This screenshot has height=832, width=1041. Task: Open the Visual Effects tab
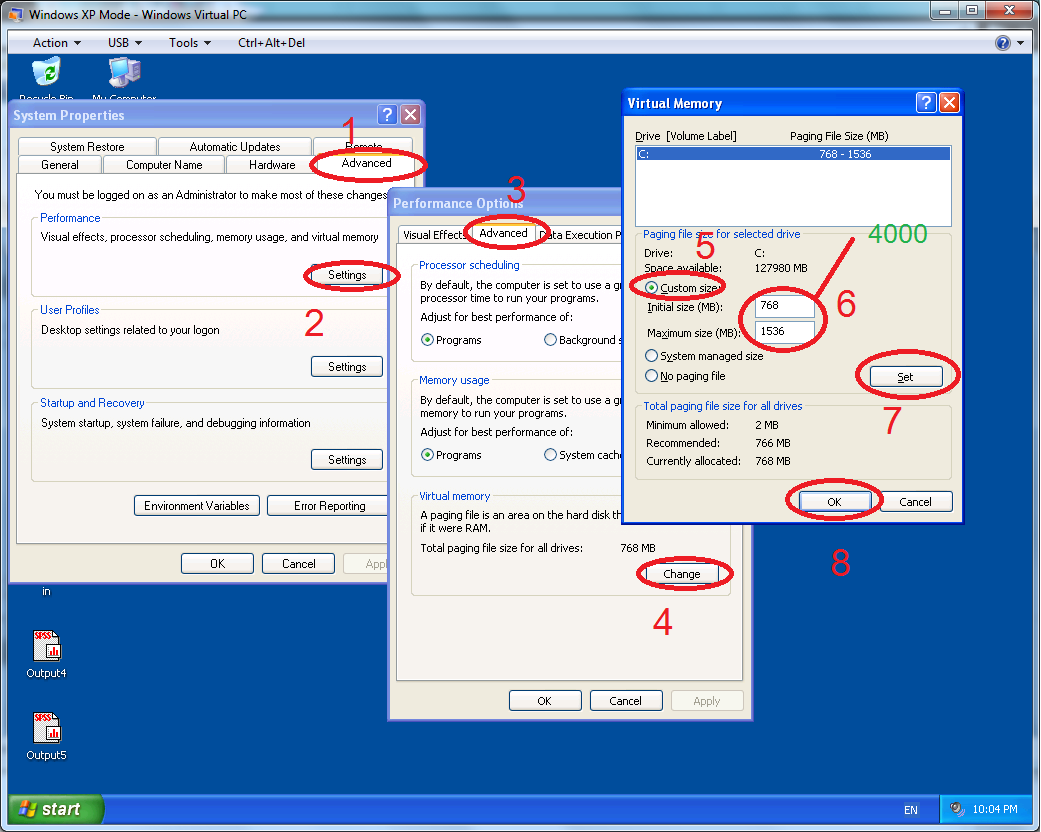coord(432,235)
